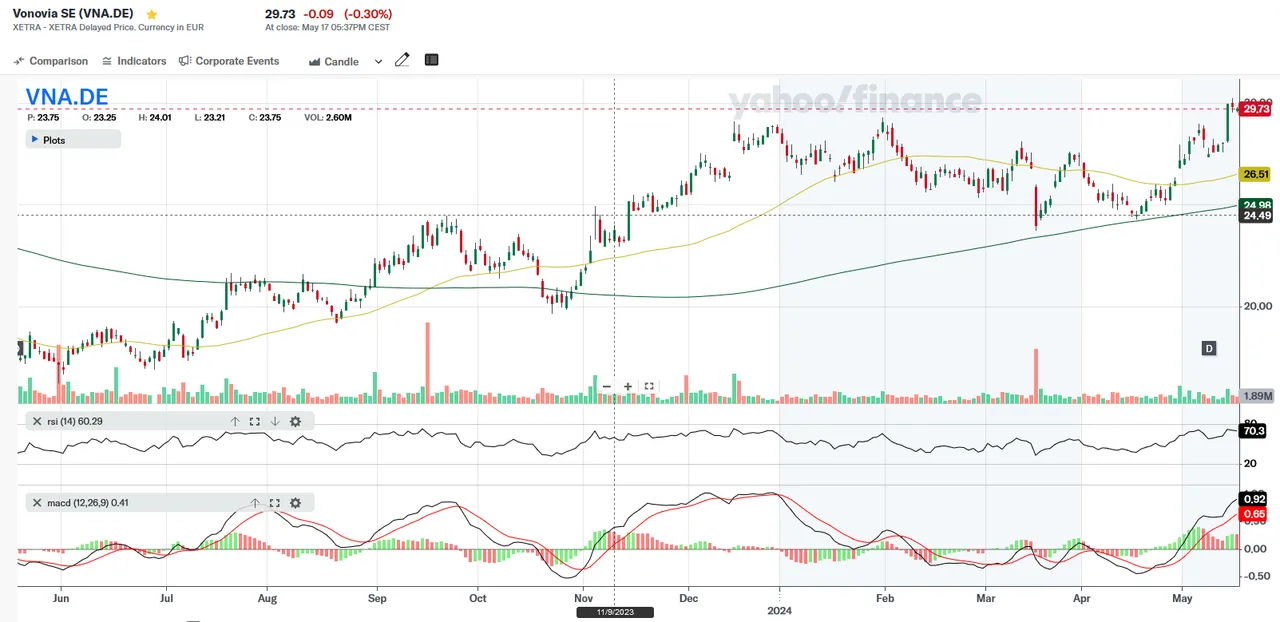This screenshot has height=622, width=1280.
Task: Maximize the macd indicator panel
Action: (x=274, y=503)
